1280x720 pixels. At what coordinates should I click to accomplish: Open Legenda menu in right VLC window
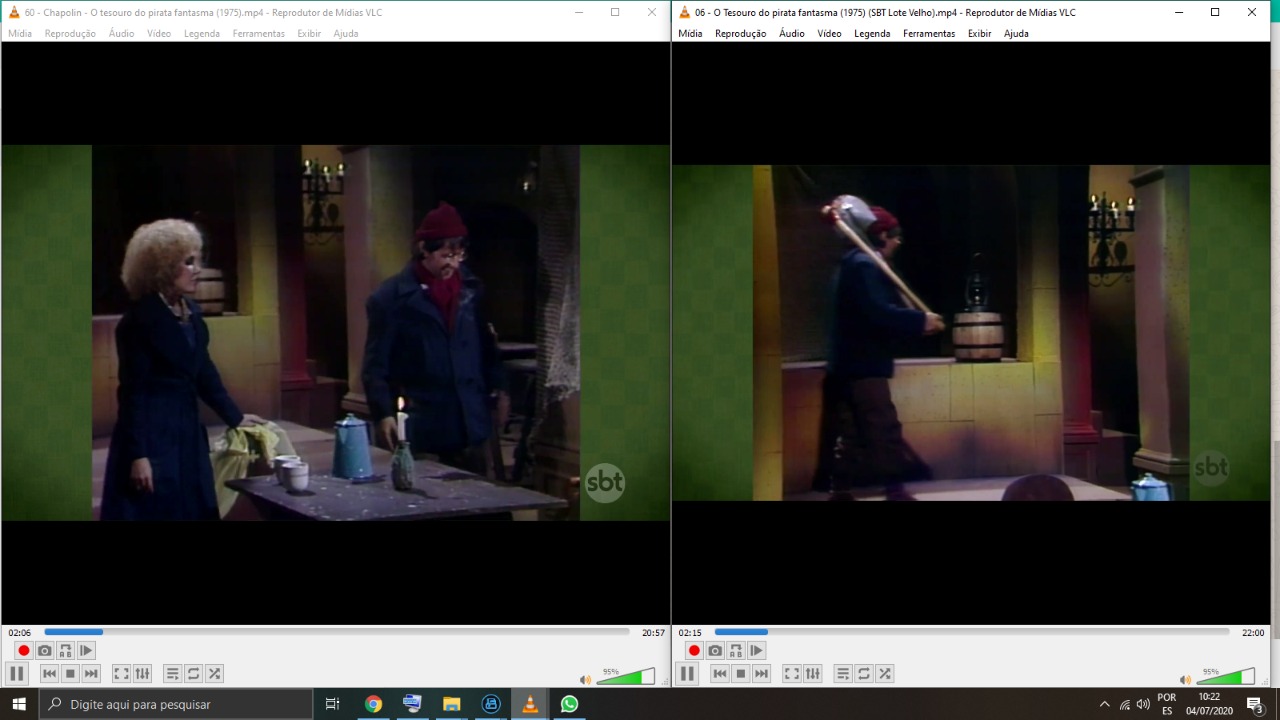click(872, 33)
